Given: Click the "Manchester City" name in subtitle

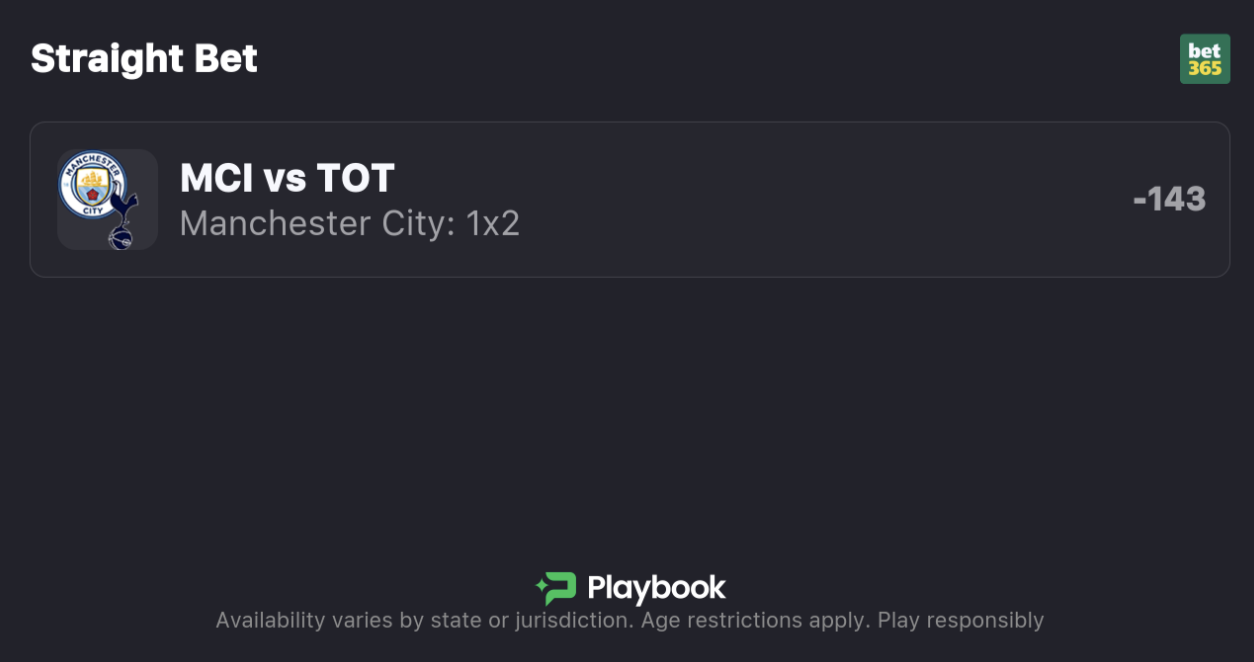Looking at the screenshot, I should (313, 223).
